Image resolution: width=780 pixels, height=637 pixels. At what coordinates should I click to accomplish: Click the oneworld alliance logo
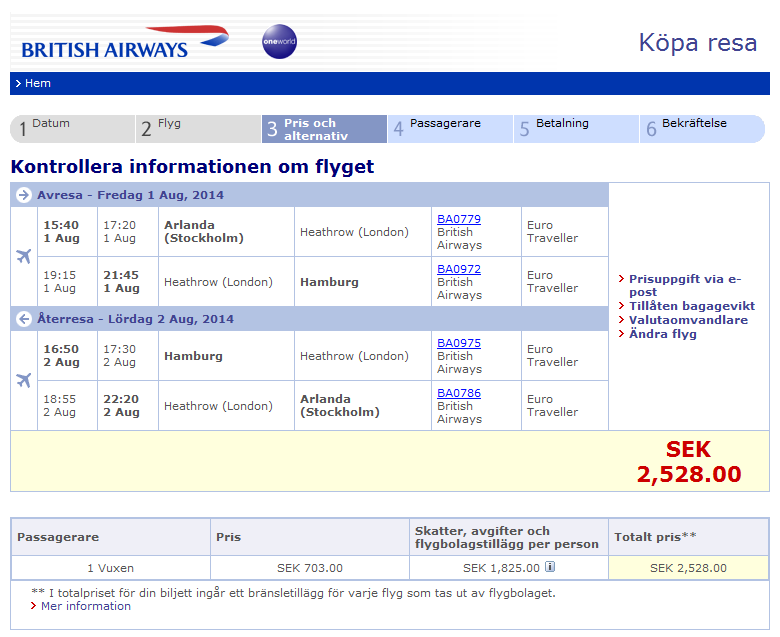tap(279, 41)
